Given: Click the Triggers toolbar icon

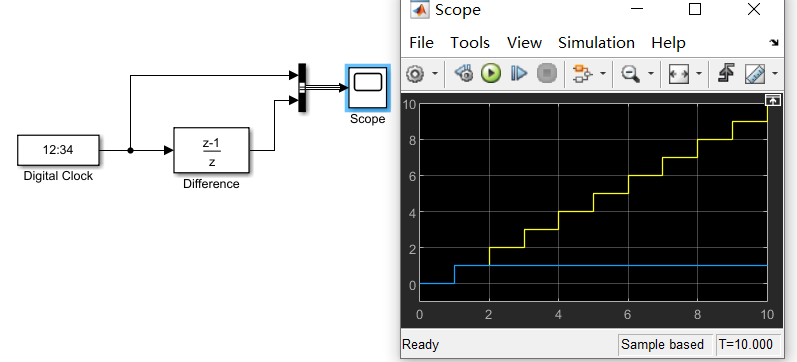Looking at the screenshot, I should click(x=726, y=74).
